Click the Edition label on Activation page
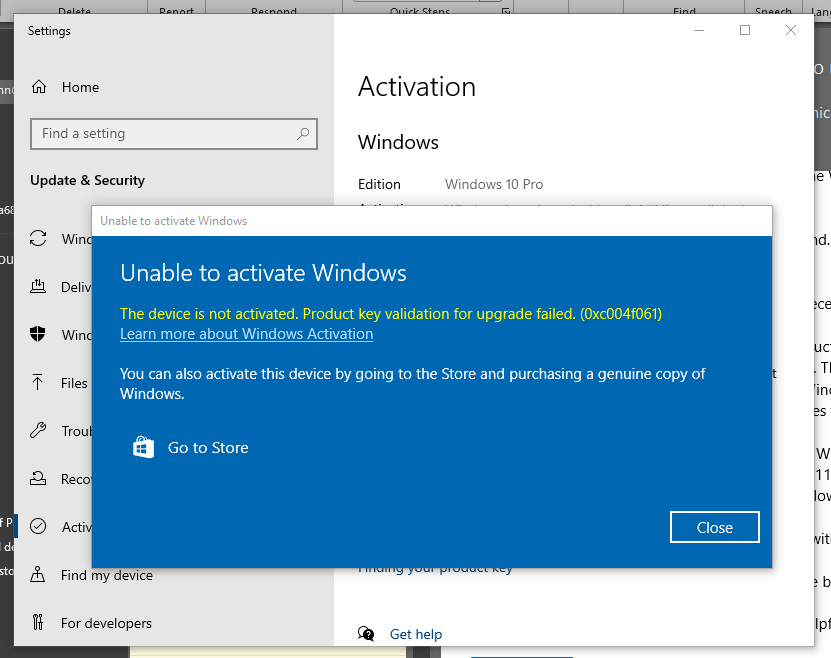This screenshot has height=658, width=831. (379, 184)
